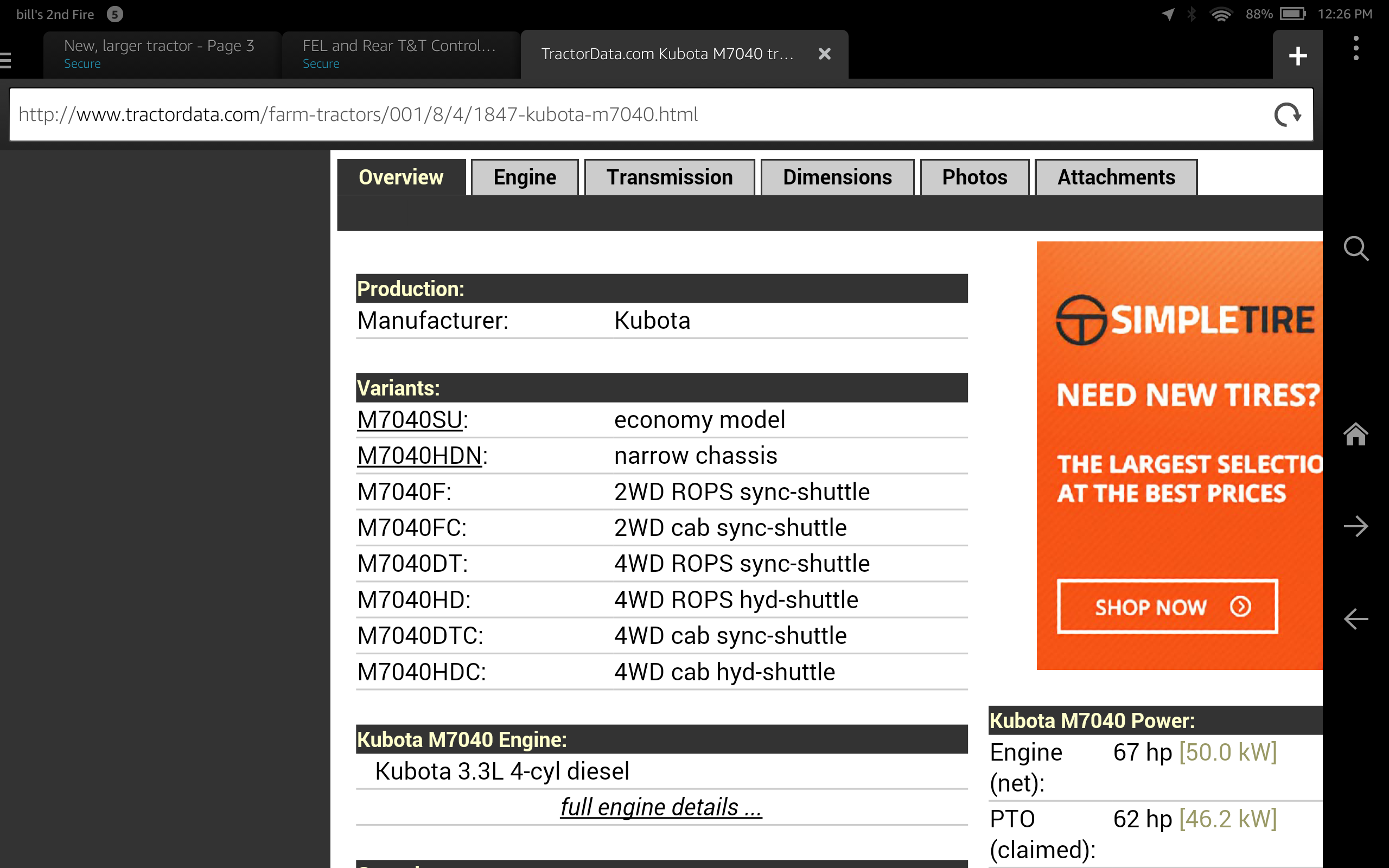The image size is (1389, 868).
Task: Select the '62 hp [46.2 kW]' PTO value
Action: click(1195, 819)
